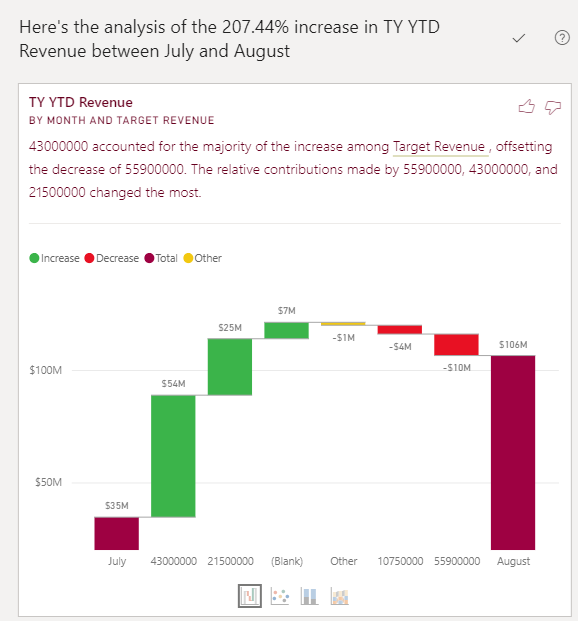Screen dimensions: 578x621
Task: Select the 43000000 green increase bar
Action: (173, 456)
